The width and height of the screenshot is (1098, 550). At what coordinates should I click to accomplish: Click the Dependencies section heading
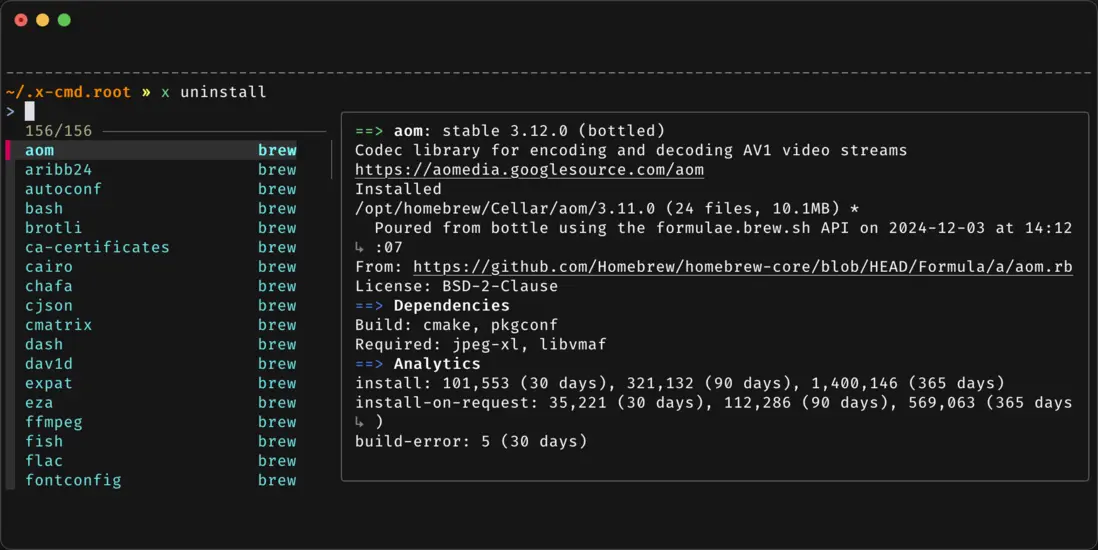click(x=451, y=306)
